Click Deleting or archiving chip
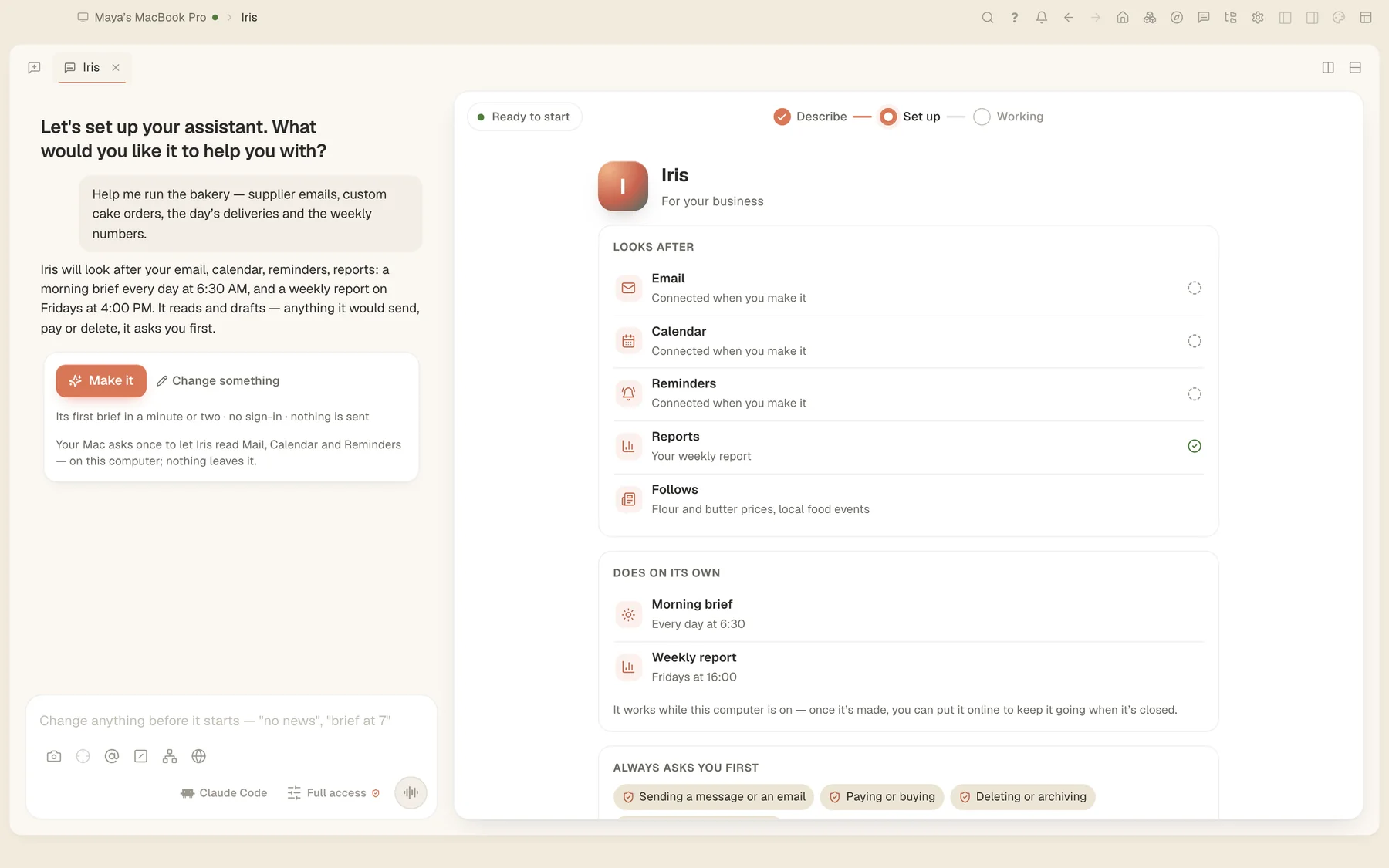This screenshot has width=1389, height=868. [1022, 797]
